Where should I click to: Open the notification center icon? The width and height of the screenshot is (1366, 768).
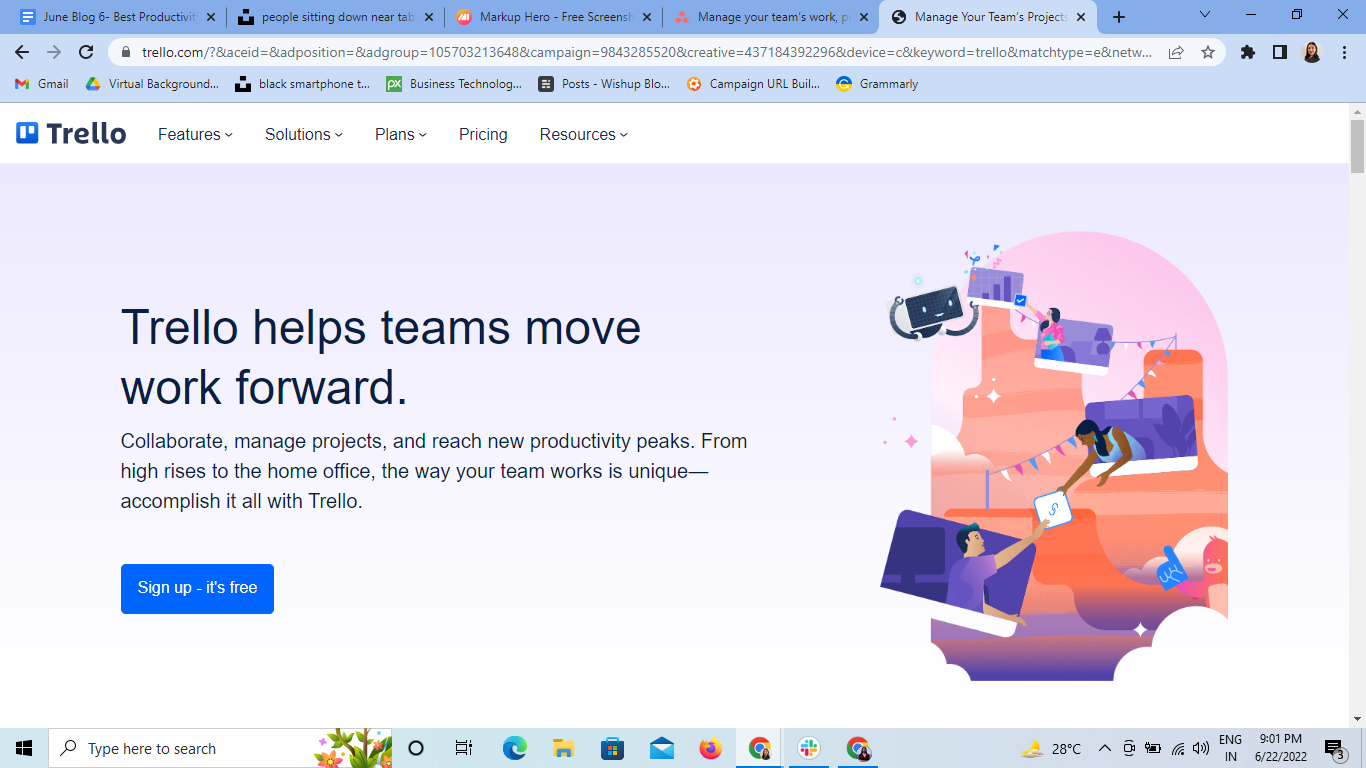pos(1334,748)
